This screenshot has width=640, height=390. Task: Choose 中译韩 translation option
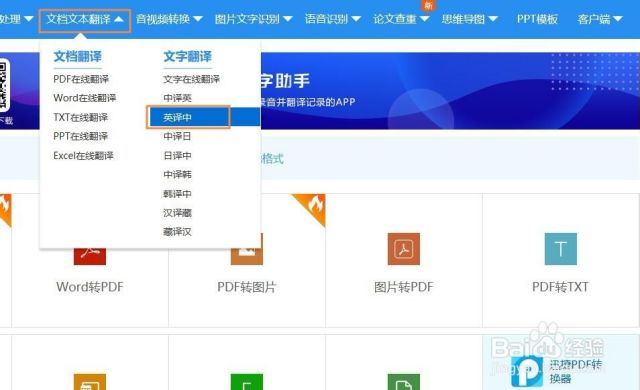177,175
